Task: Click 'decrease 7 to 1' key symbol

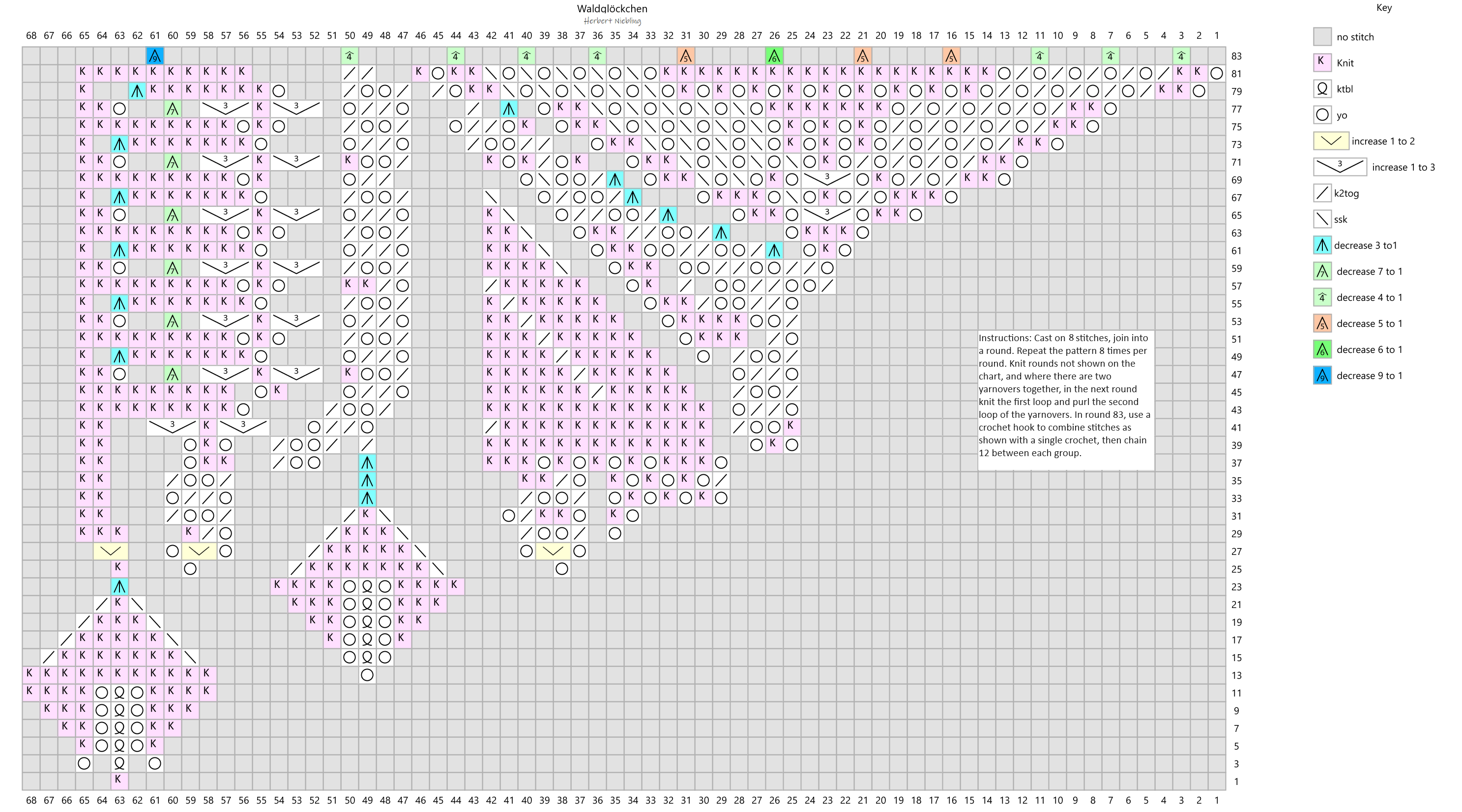Action: (1322, 271)
